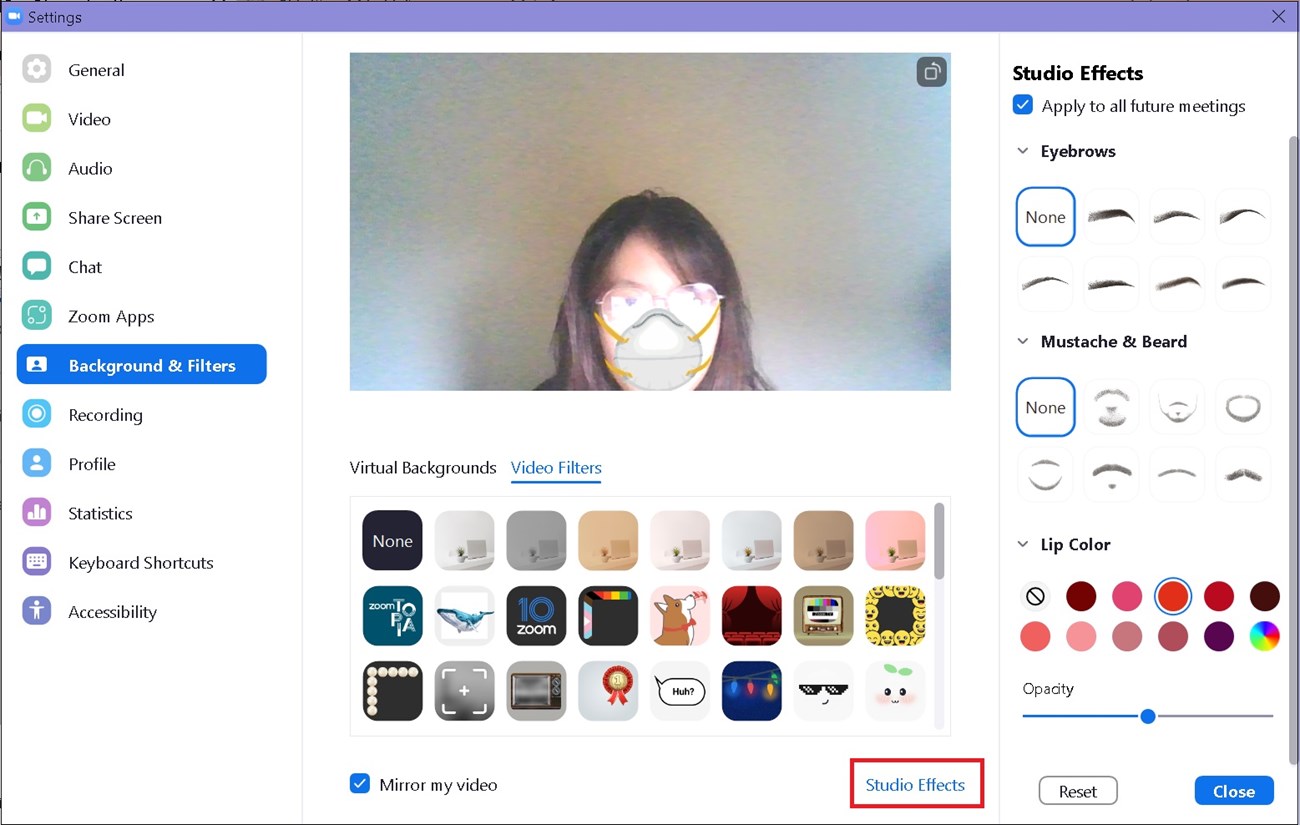The height and width of the screenshot is (825, 1300).
Task: Apply the tan sepia color filter
Action: pos(608,541)
